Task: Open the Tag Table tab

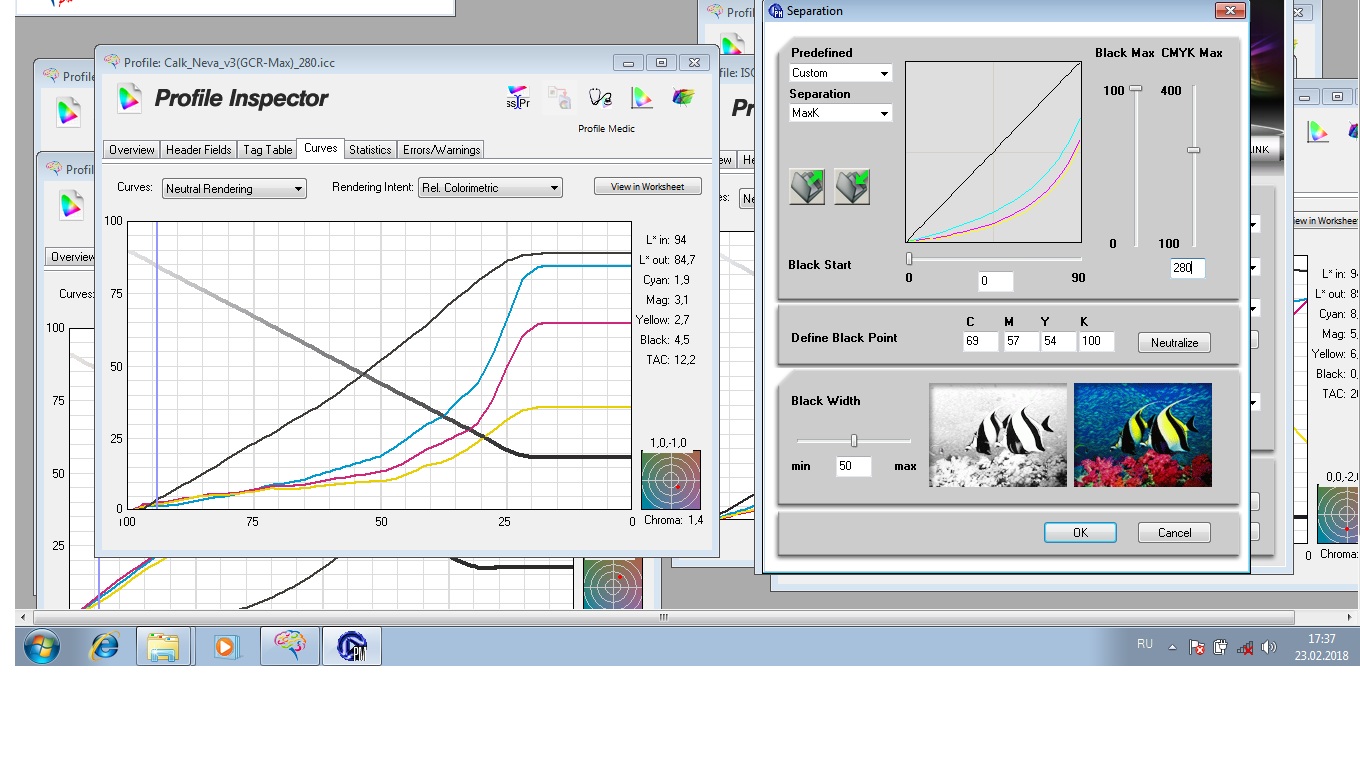Action: [267, 149]
